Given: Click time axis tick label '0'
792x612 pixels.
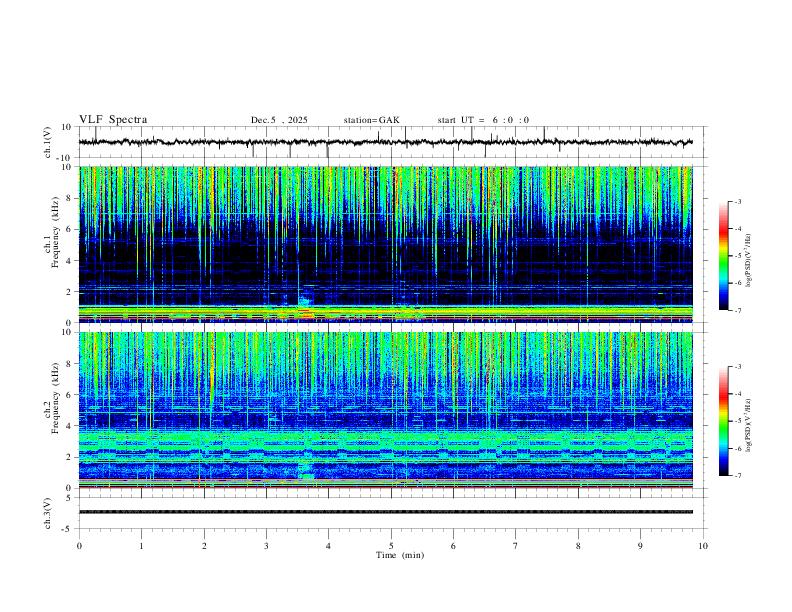Looking at the screenshot, I should [x=79, y=546].
